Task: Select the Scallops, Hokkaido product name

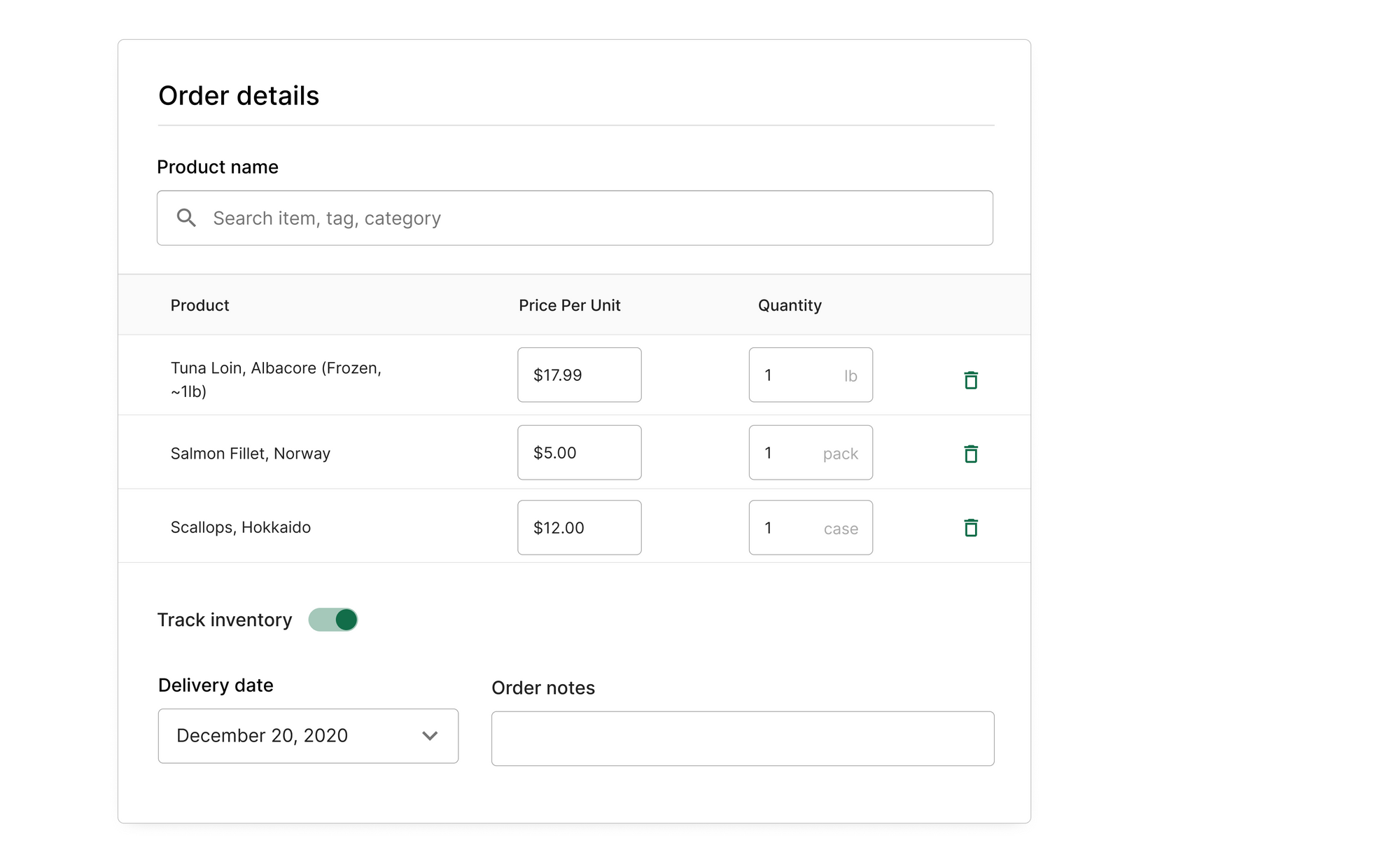Action: point(241,527)
